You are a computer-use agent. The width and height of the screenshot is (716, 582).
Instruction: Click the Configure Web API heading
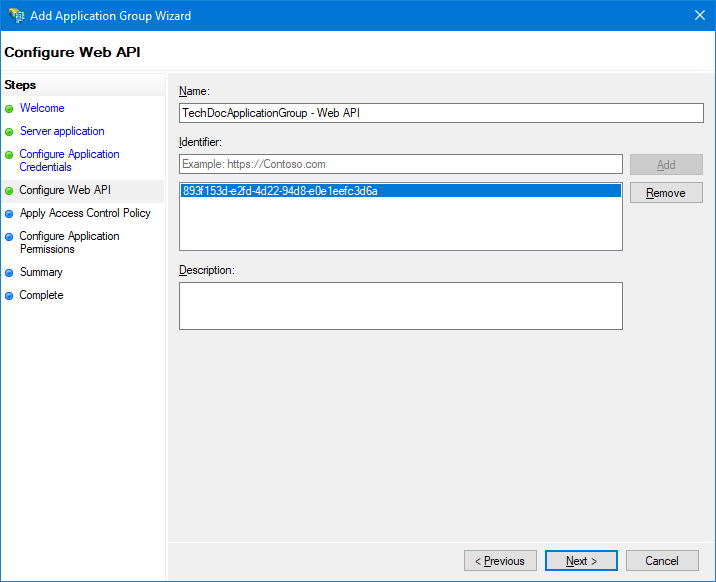(x=72, y=52)
